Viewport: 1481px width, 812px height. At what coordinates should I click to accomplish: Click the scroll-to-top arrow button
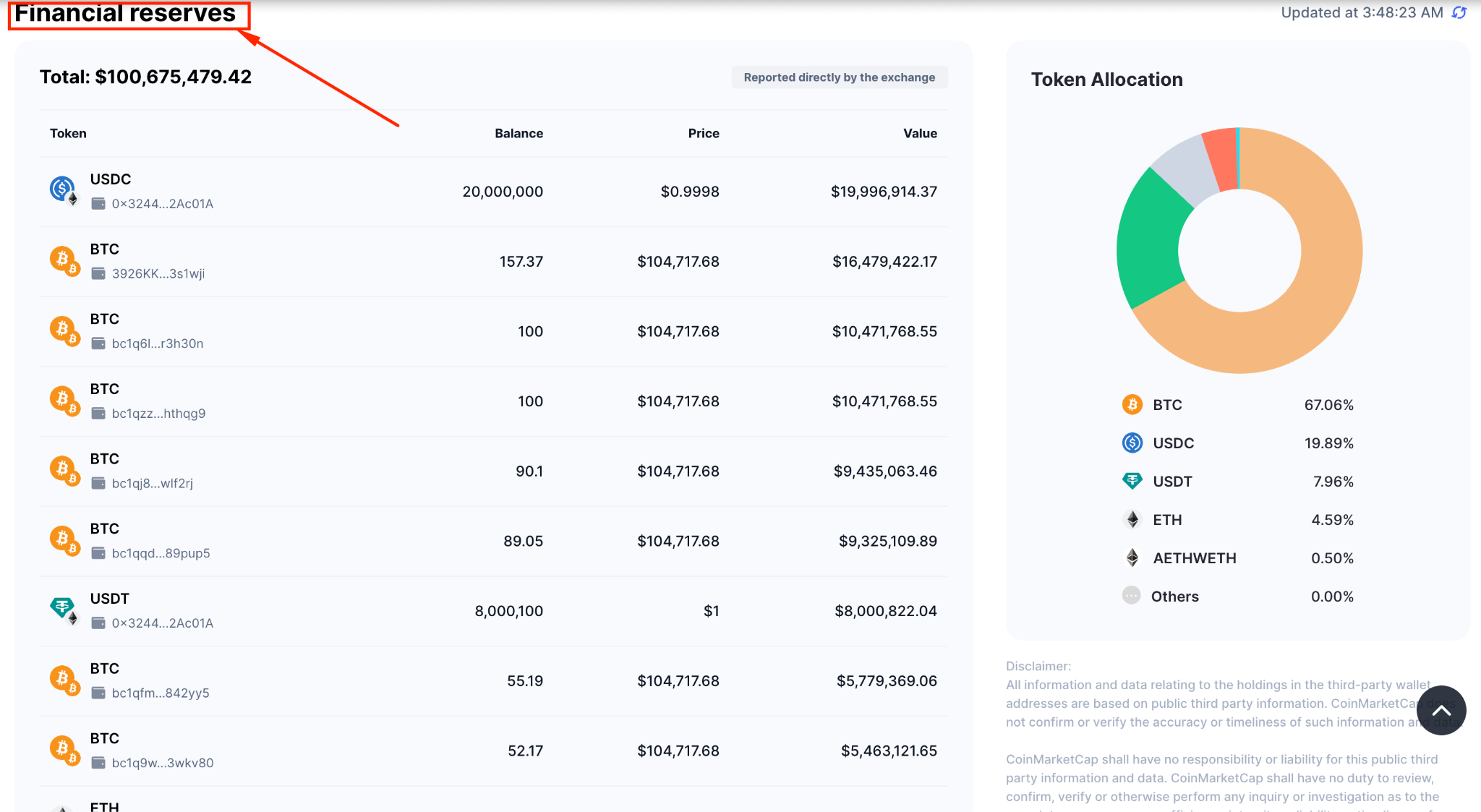1441,710
